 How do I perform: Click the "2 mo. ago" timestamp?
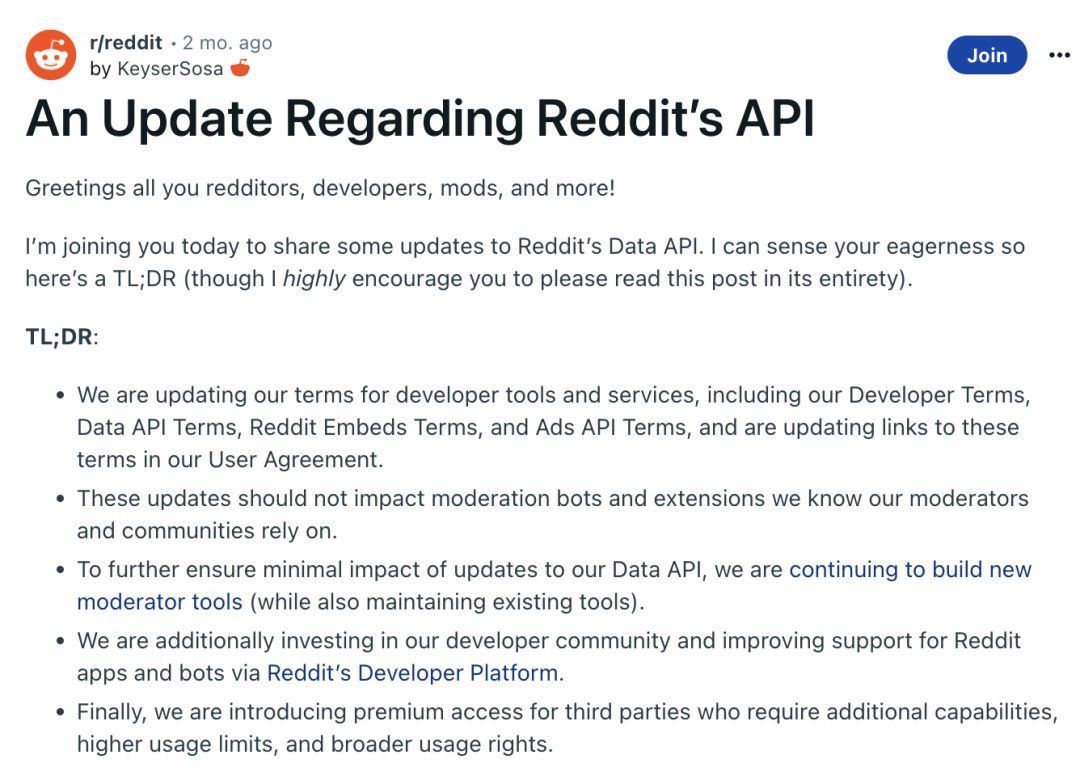point(227,43)
